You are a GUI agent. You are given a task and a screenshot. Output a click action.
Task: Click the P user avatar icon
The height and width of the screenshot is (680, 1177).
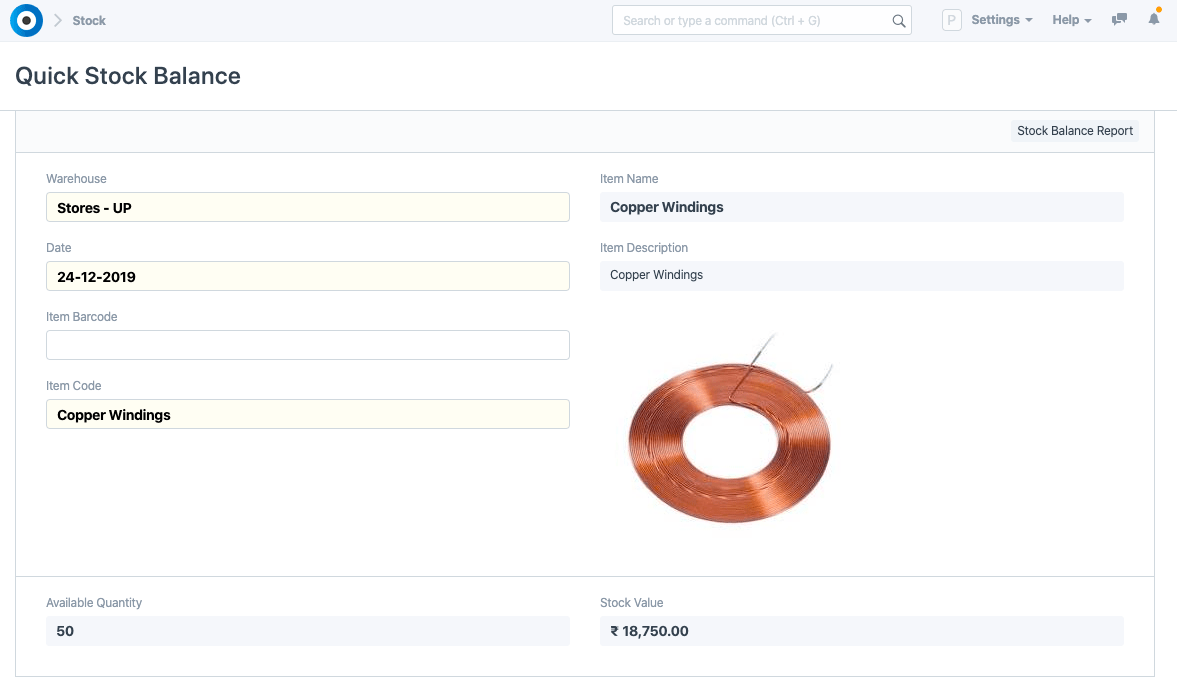951,20
